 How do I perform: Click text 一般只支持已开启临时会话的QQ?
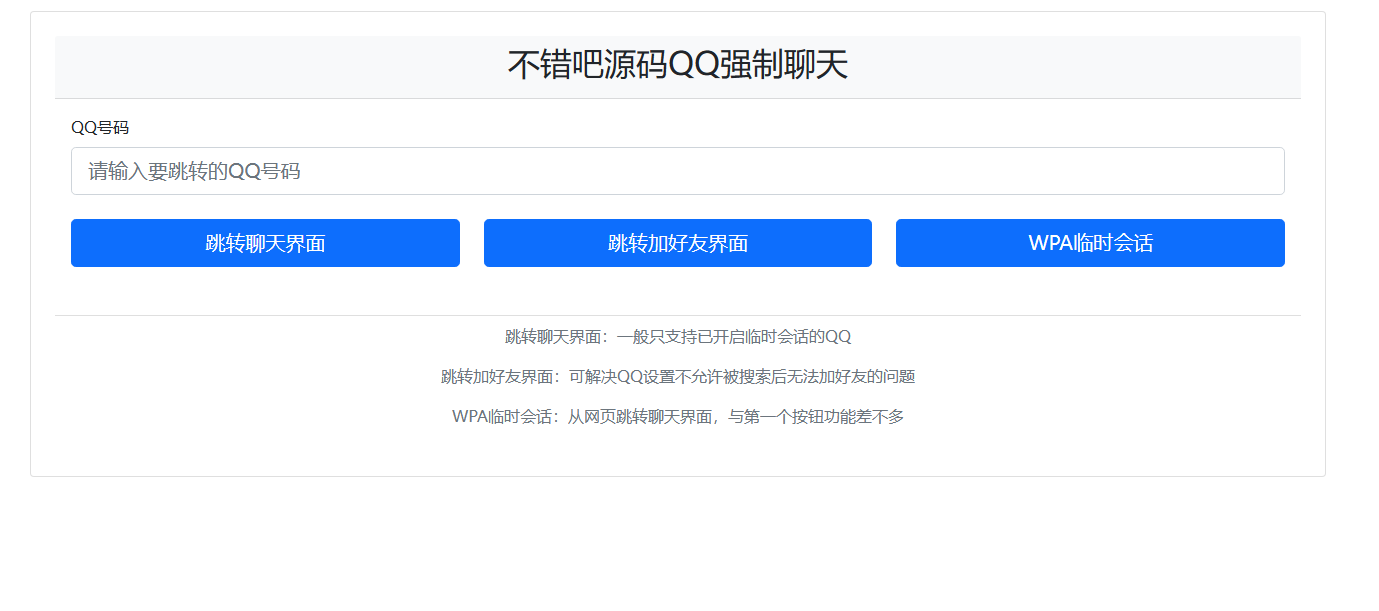[x=734, y=337]
